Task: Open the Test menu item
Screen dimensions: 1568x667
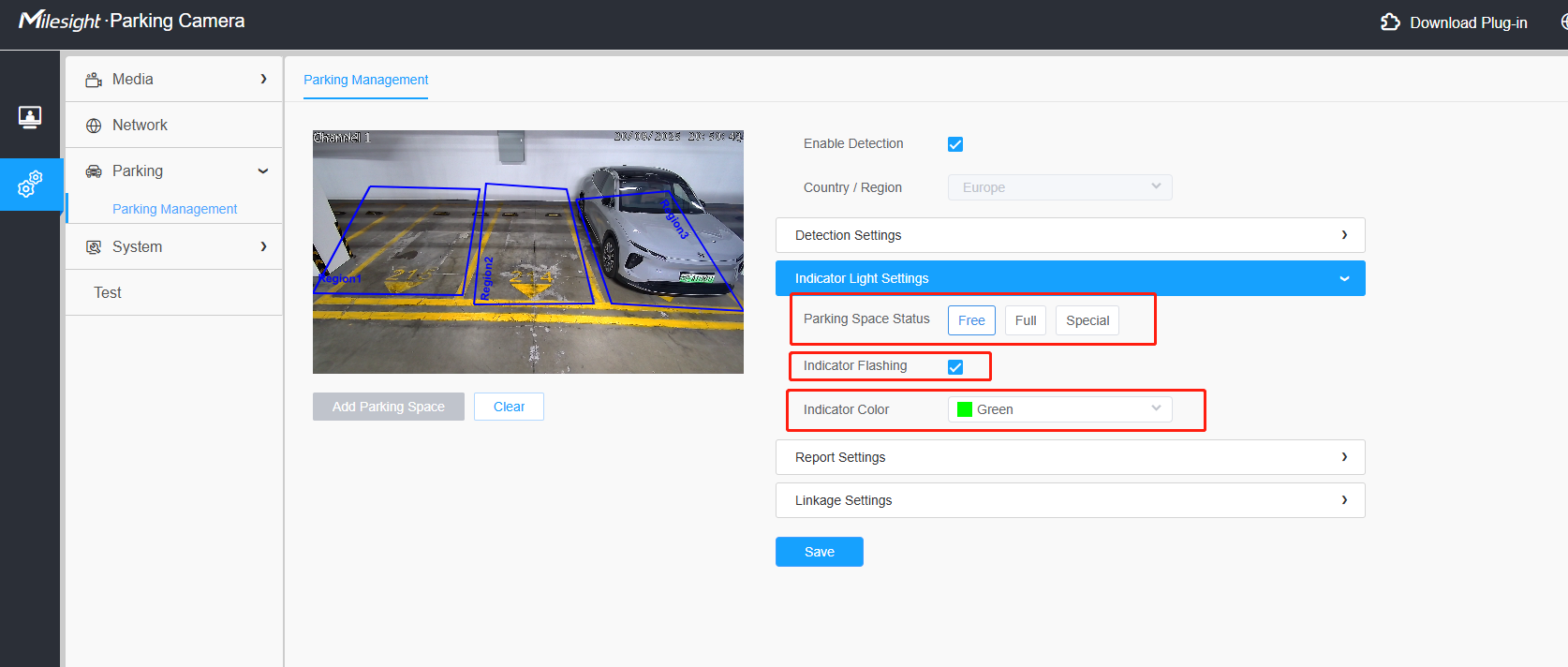Action: coord(174,293)
